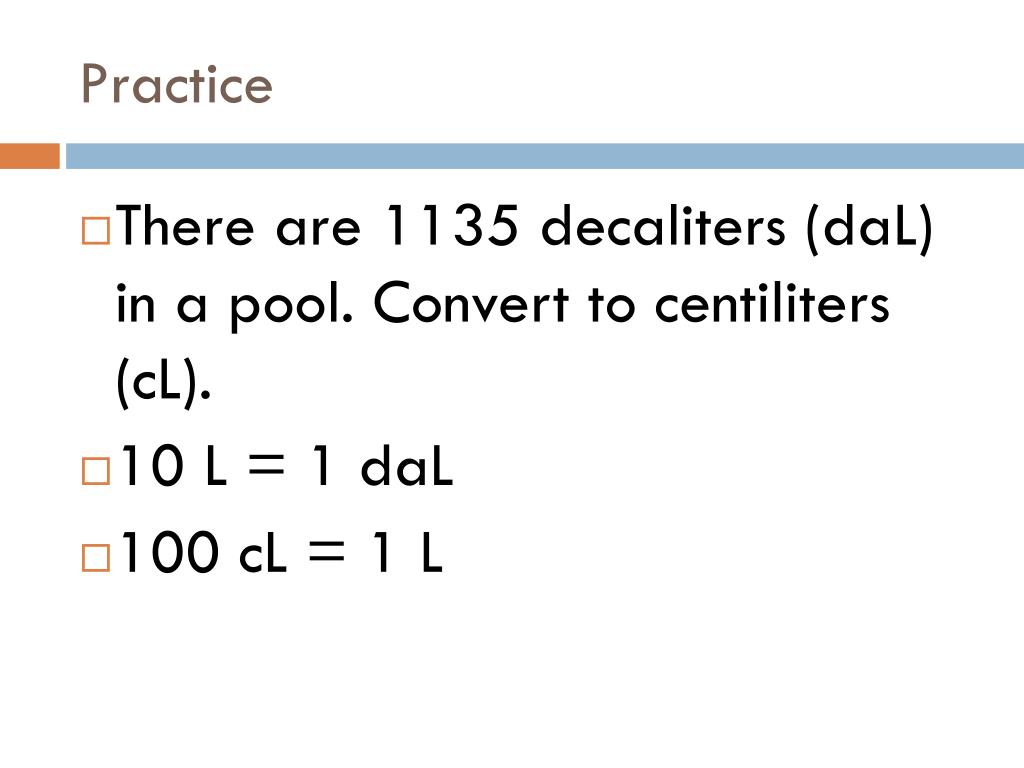Screen dimensions: 1024x768
Task: Click the word 'centiliters'
Action: (x=772, y=303)
